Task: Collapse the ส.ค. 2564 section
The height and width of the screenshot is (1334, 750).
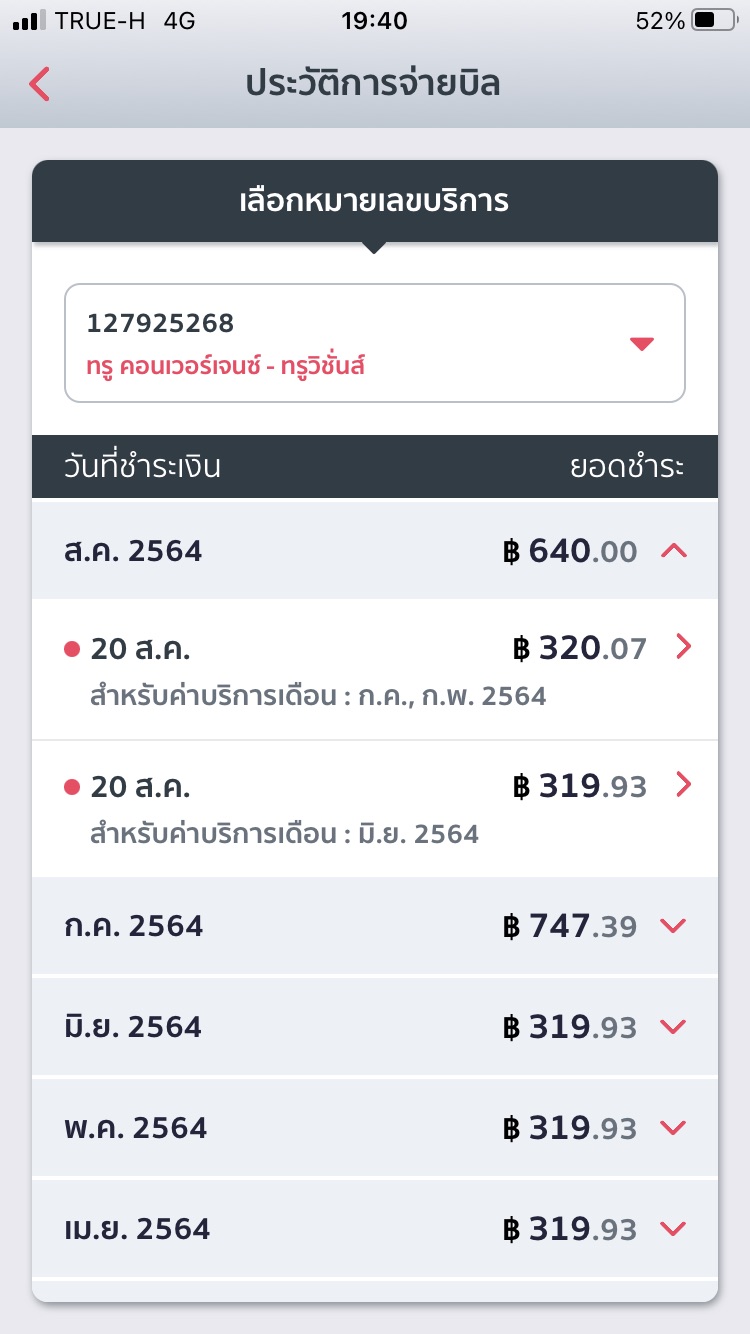Action: pyautogui.click(x=675, y=550)
